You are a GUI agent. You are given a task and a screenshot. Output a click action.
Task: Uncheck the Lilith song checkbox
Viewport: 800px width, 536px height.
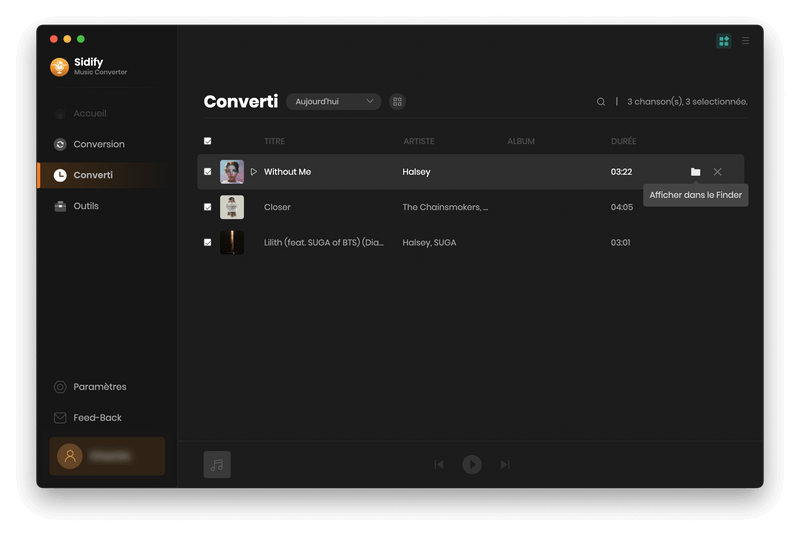(x=208, y=242)
